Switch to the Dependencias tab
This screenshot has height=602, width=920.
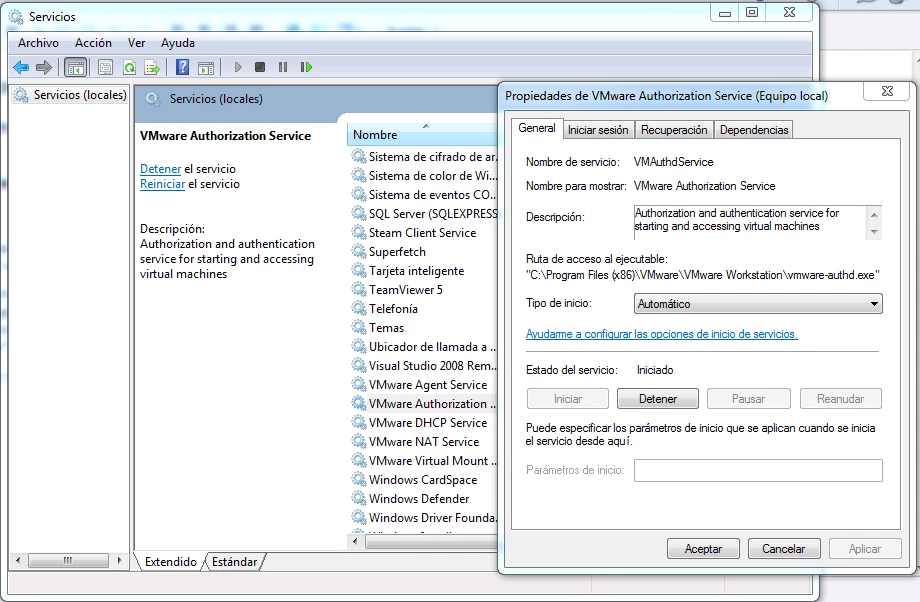pyautogui.click(x=754, y=130)
